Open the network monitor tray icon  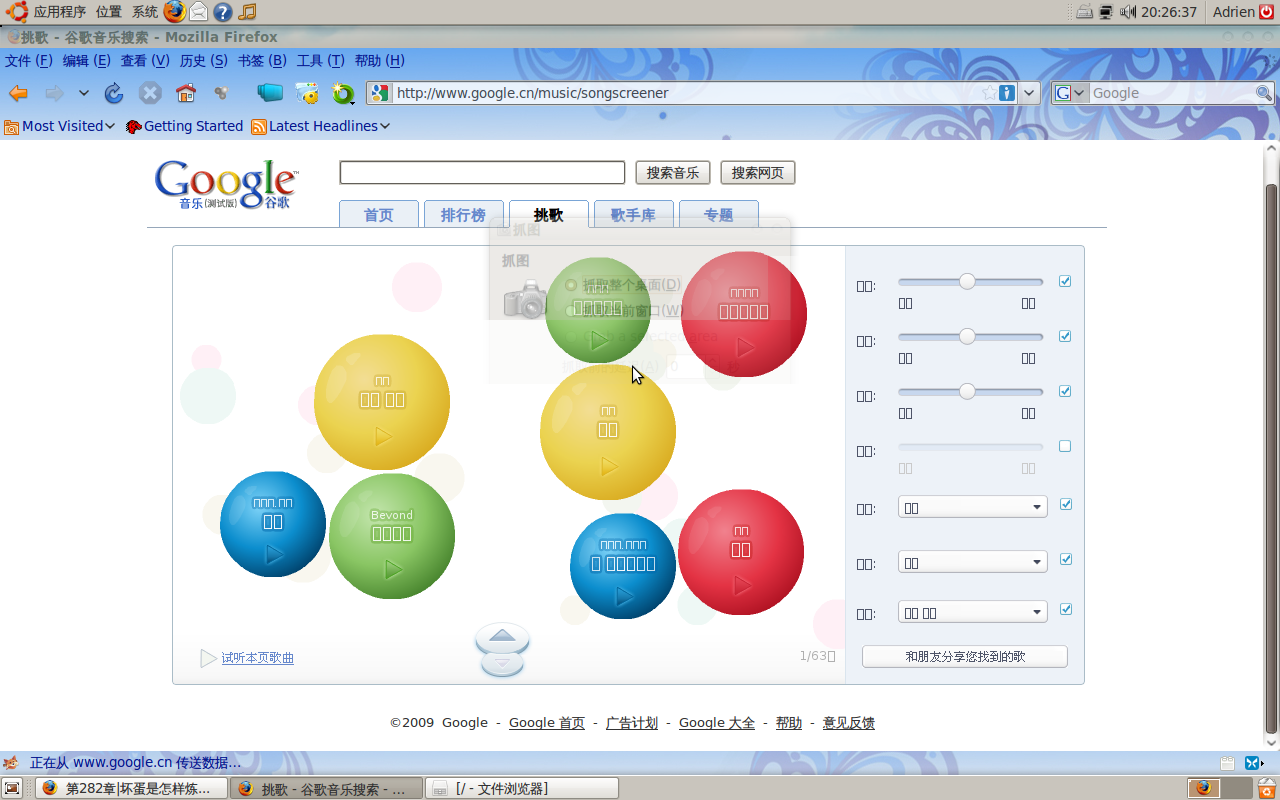[x=1106, y=12]
